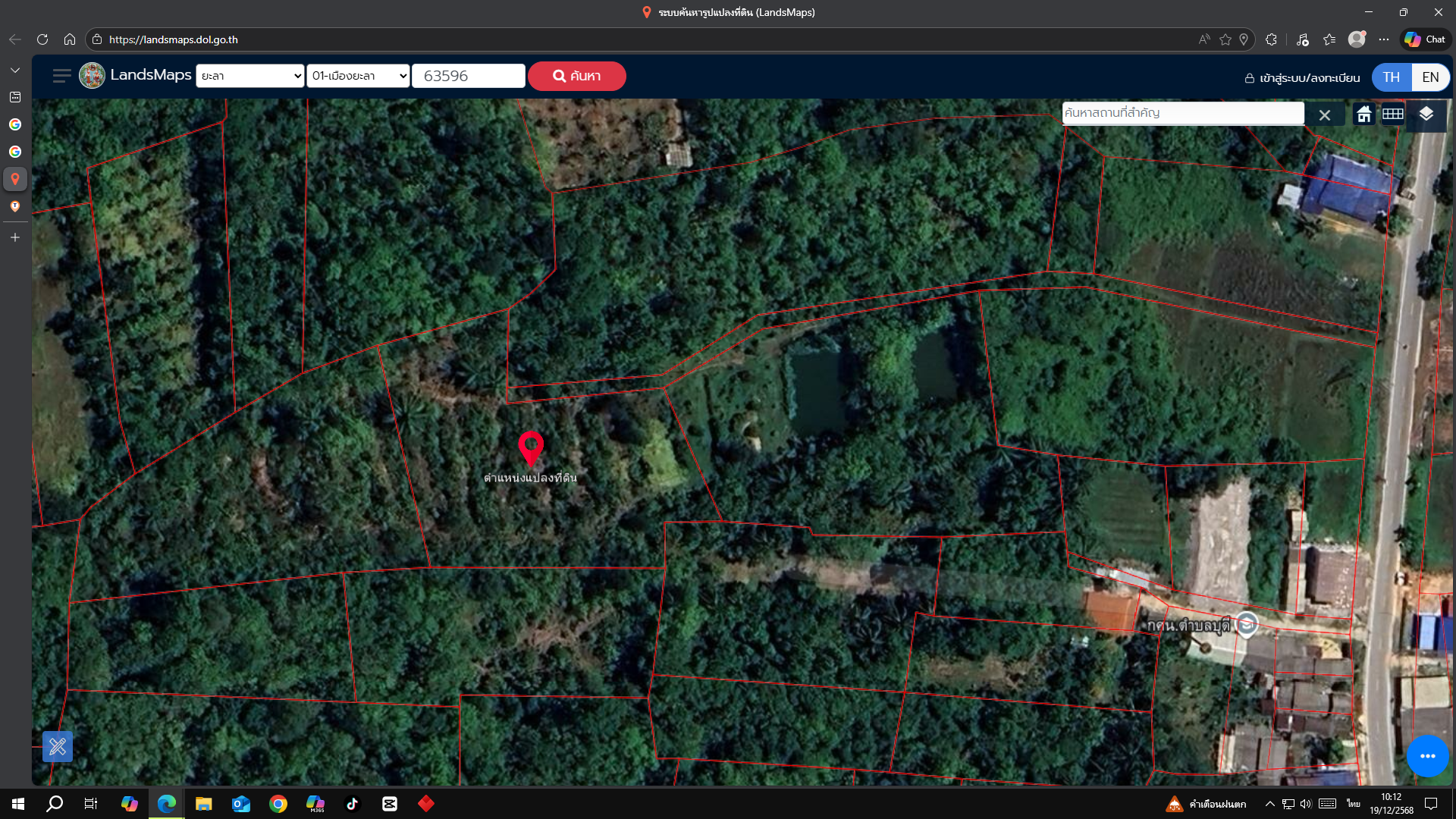Open the media control music icon
This screenshot has width=1456, height=819.
(1303, 39)
